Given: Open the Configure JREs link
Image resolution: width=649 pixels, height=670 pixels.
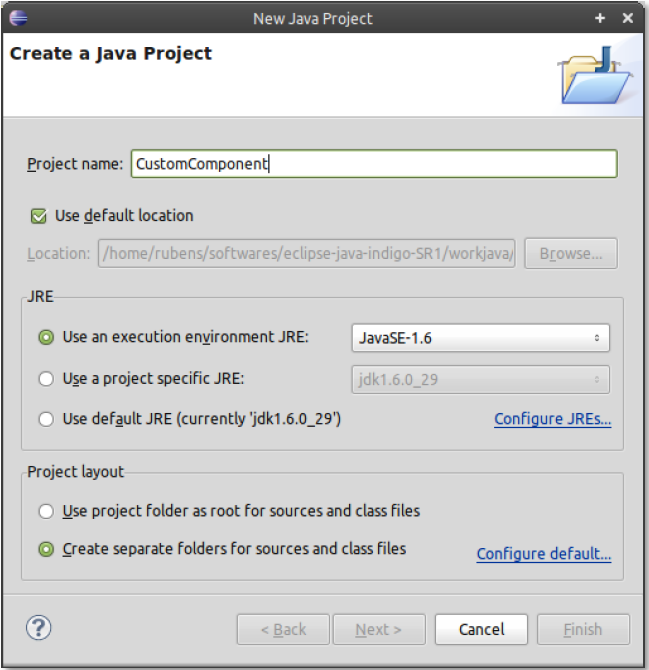Looking at the screenshot, I should point(552,420).
